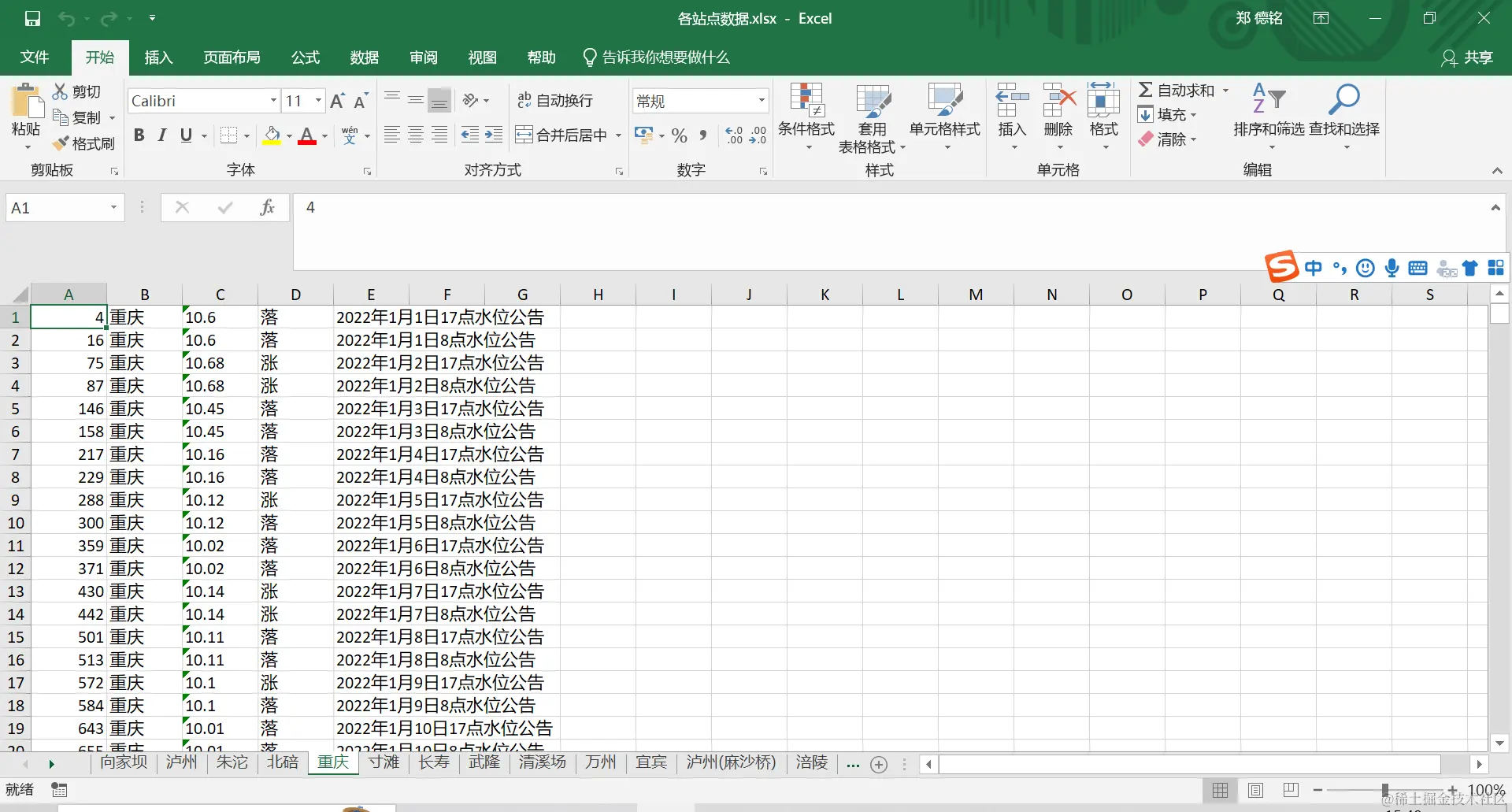Click the Insert Function fx icon

point(267,208)
